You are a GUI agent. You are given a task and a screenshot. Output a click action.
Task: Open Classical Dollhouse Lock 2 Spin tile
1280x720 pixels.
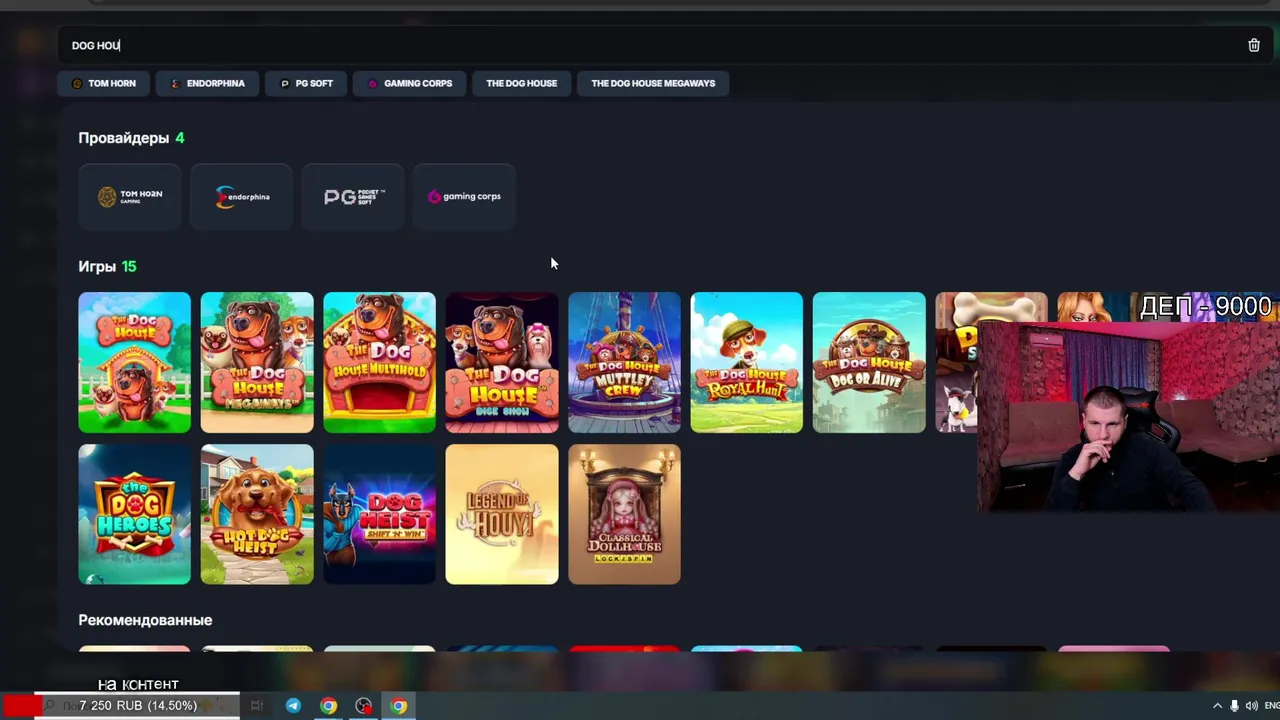click(625, 514)
